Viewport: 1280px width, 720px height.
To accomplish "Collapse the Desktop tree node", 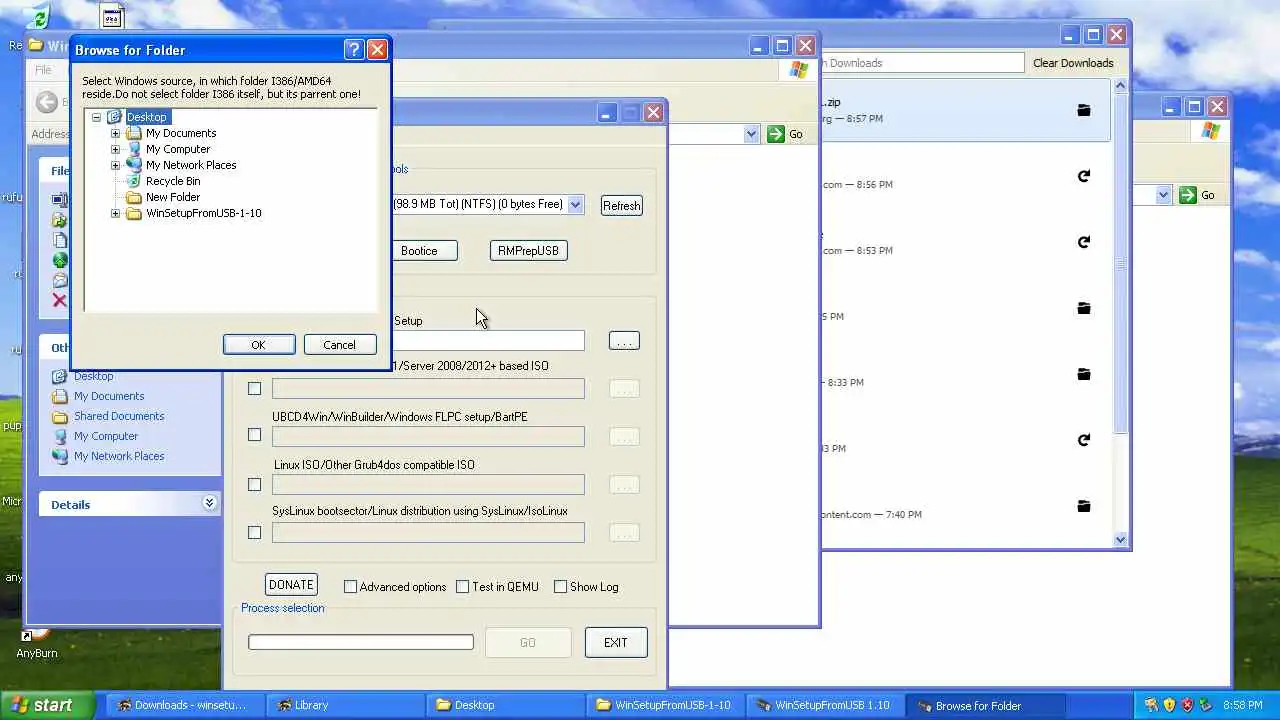I will coord(96,117).
